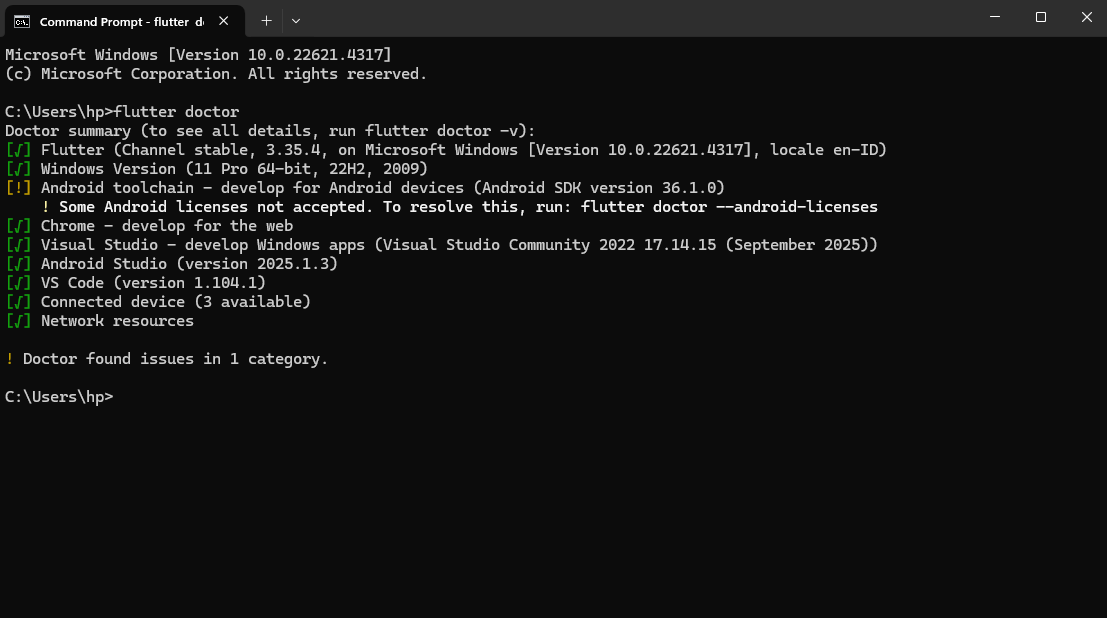The height and width of the screenshot is (618, 1107).
Task: Click the checkmark beside Chrome entry
Action: tap(18, 225)
